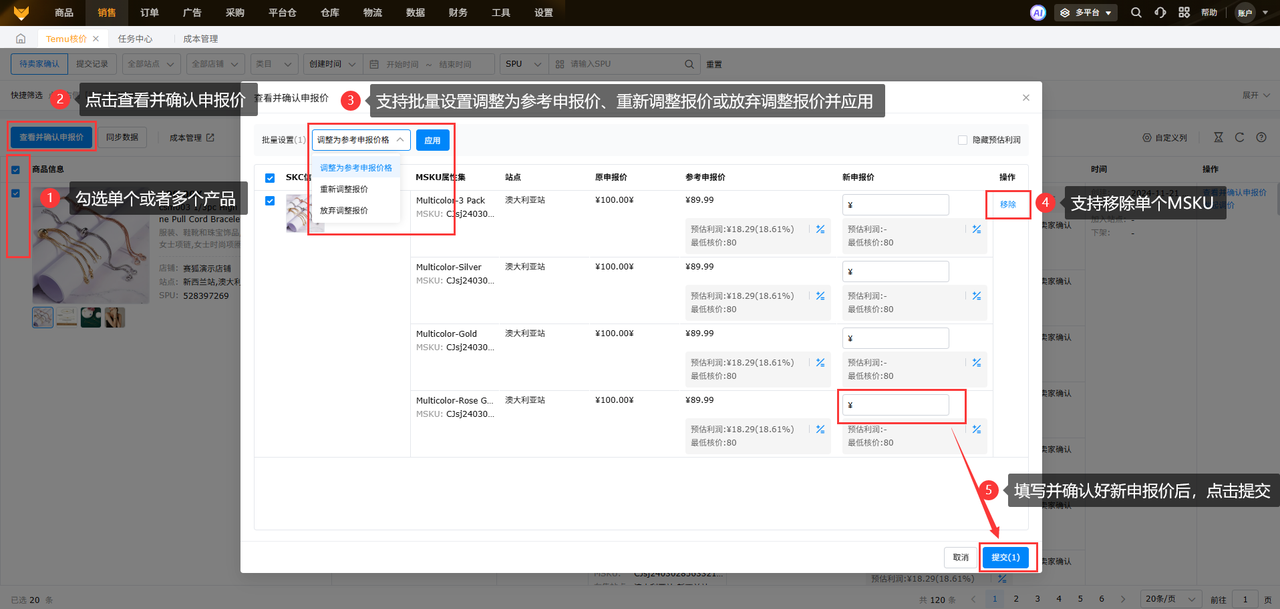Screen dimensions: 1280x609
Task: Choose 放弃调整报价 in the dropdown list
Action: [x=356, y=211]
